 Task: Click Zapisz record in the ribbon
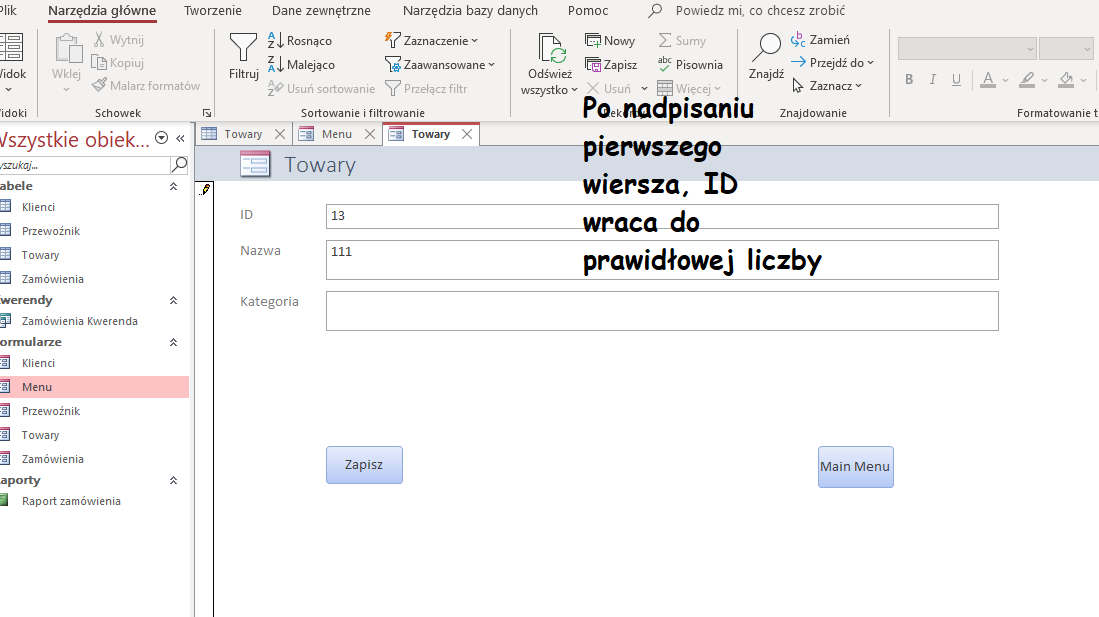point(612,65)
